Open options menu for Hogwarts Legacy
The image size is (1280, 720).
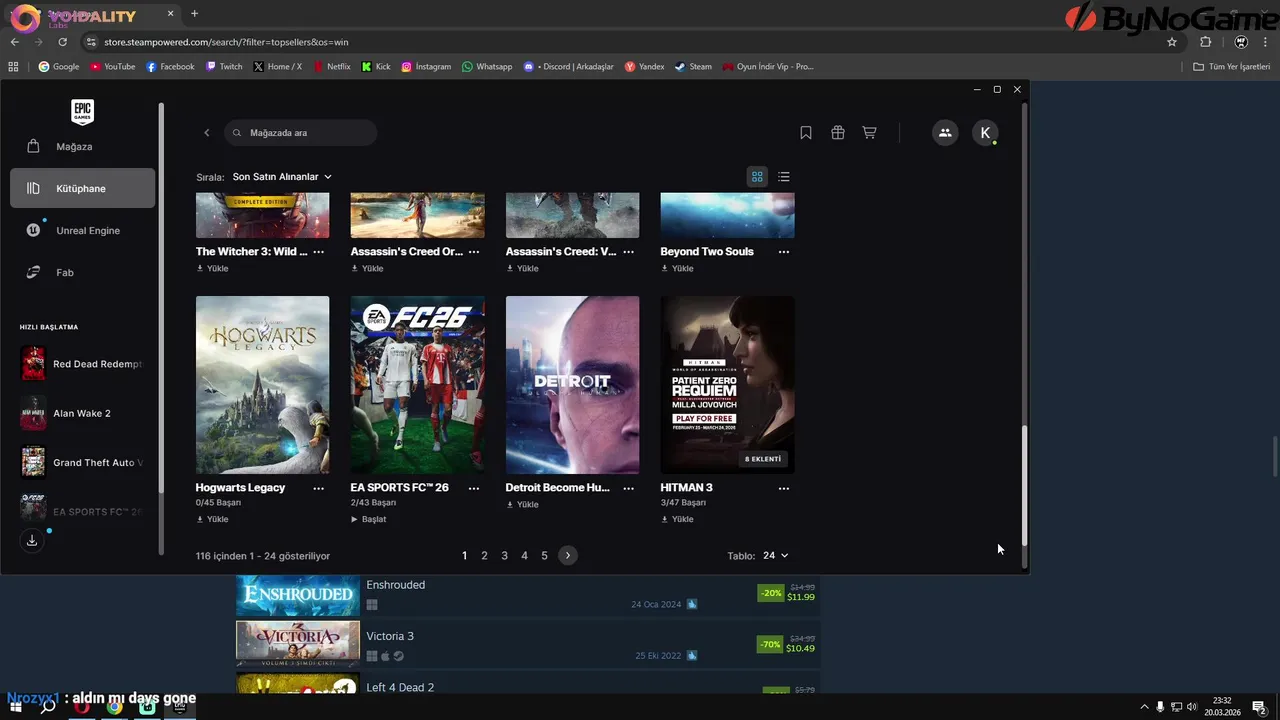[318, 488]
